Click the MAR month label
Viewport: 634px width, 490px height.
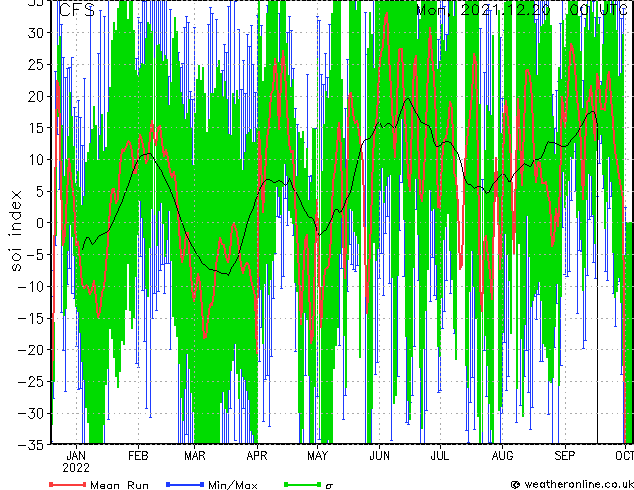click(195, 456)
